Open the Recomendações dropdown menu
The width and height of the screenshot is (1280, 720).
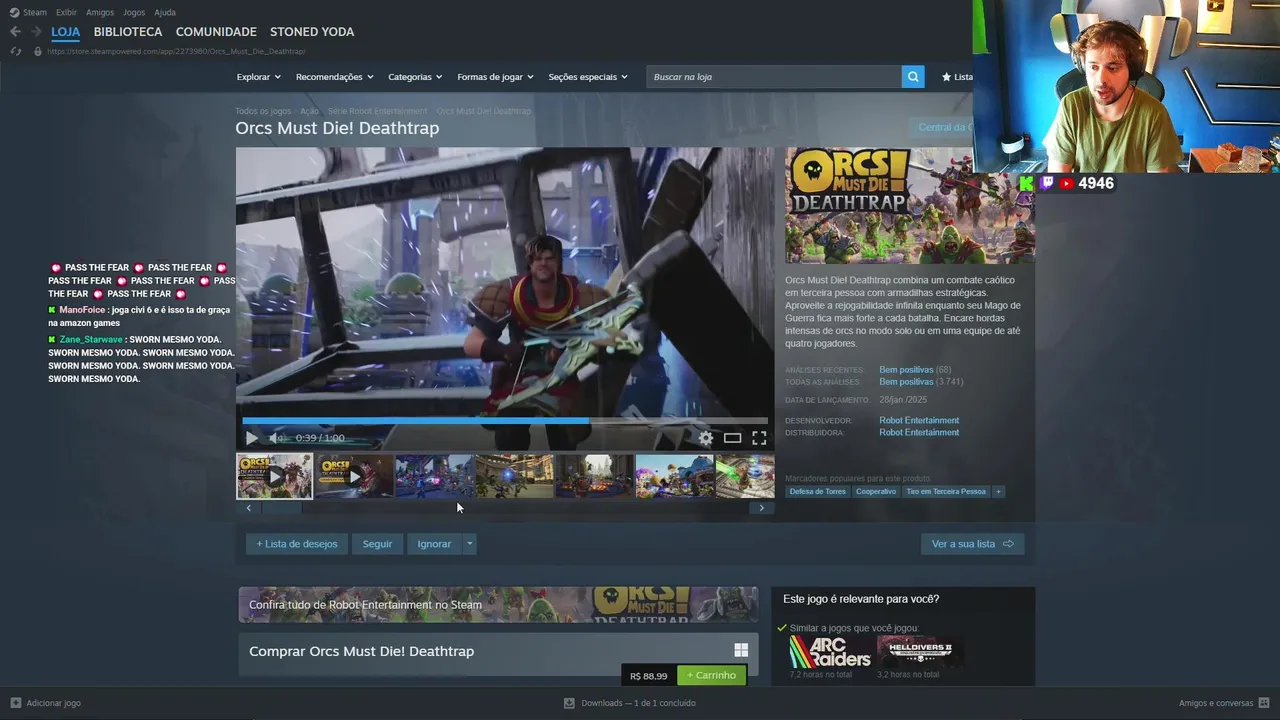[x=334, y=77]
